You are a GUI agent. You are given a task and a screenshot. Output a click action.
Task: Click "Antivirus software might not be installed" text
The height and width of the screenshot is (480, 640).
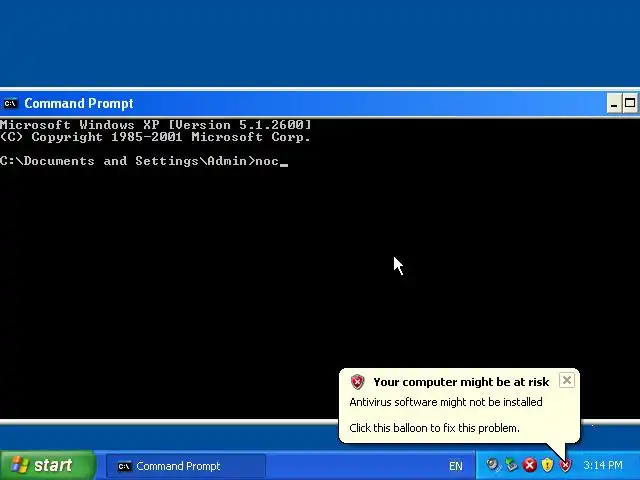pyautogui.click(x=446, y=402)
